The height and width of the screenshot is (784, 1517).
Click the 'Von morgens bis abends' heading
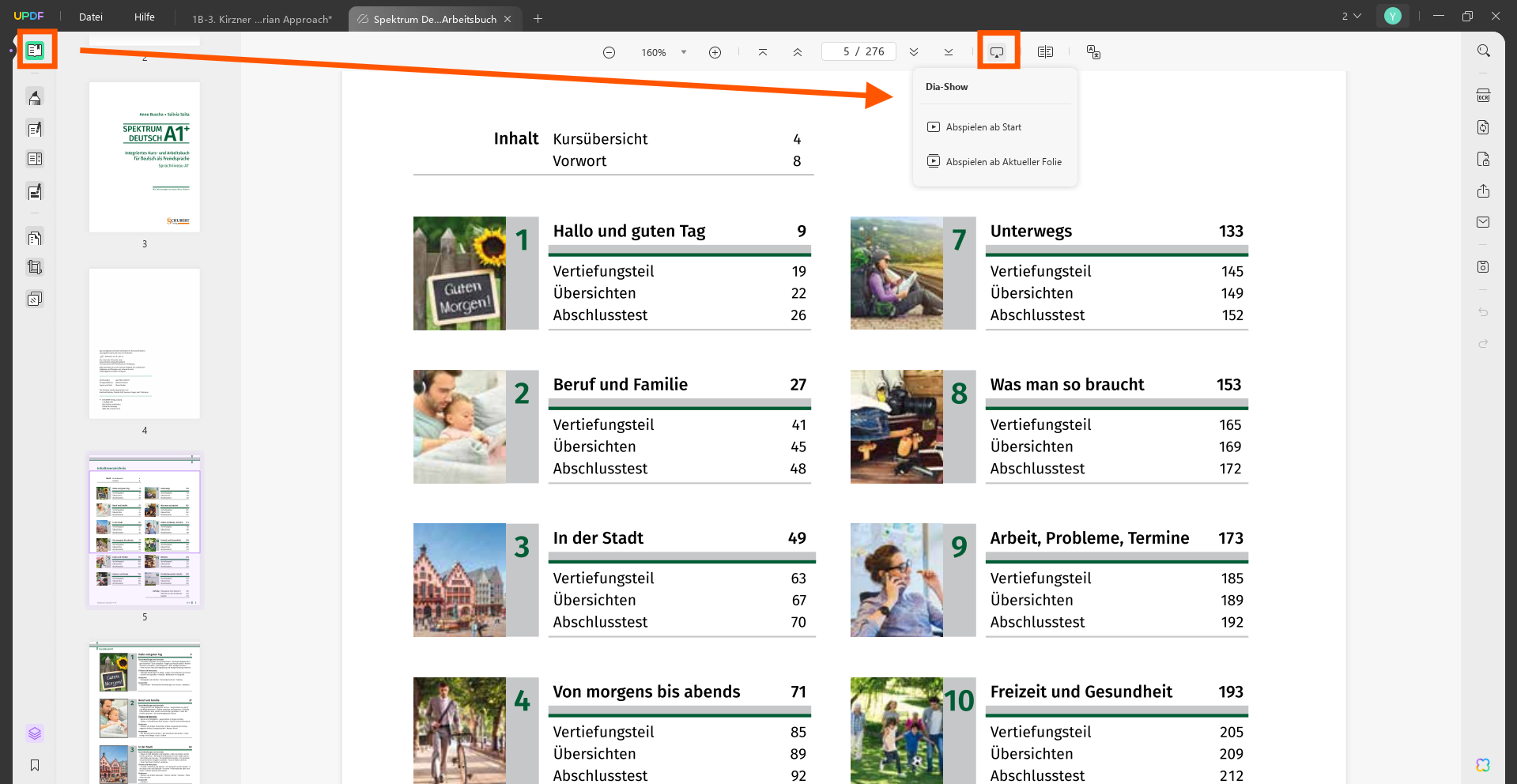[x=647, y=692]
